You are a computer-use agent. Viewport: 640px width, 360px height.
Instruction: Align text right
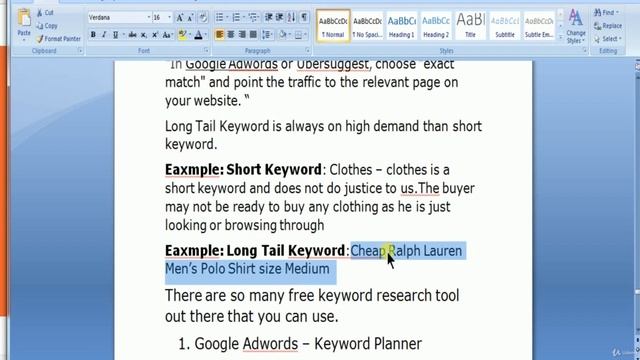point(242,35)
